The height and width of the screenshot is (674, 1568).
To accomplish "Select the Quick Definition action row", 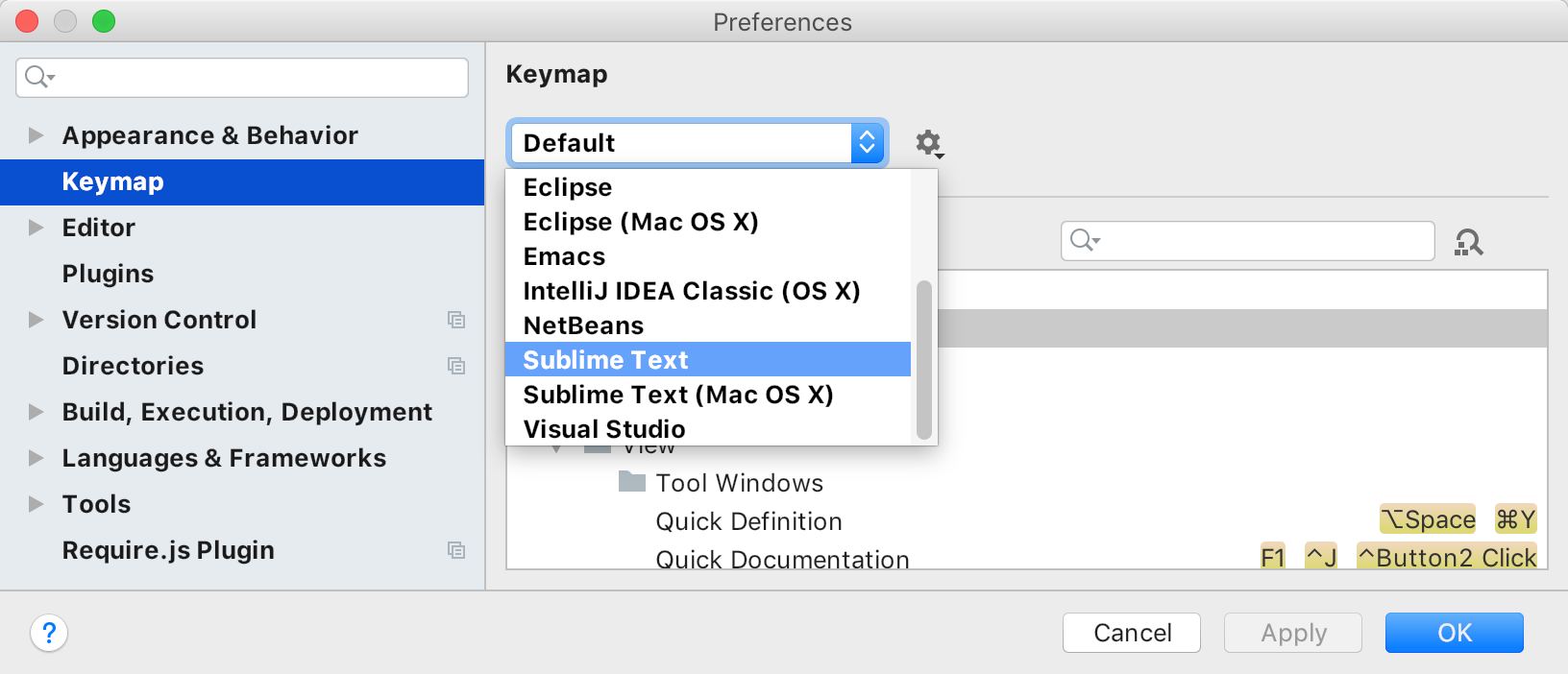I will (x=1027, y=521).
